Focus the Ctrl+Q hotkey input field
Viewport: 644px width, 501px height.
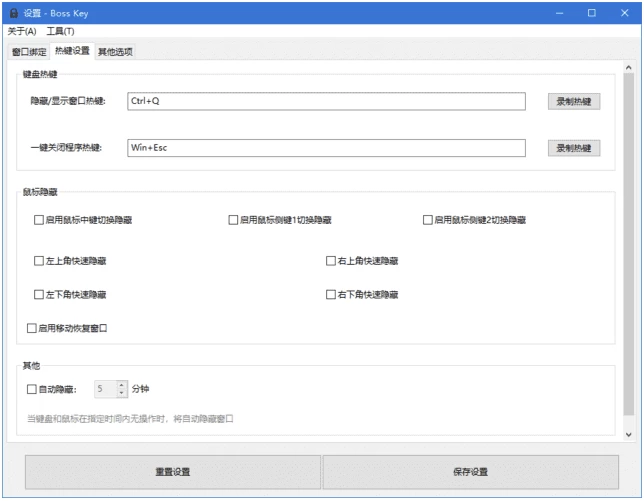pyautogui.click(x=326, y=101)
